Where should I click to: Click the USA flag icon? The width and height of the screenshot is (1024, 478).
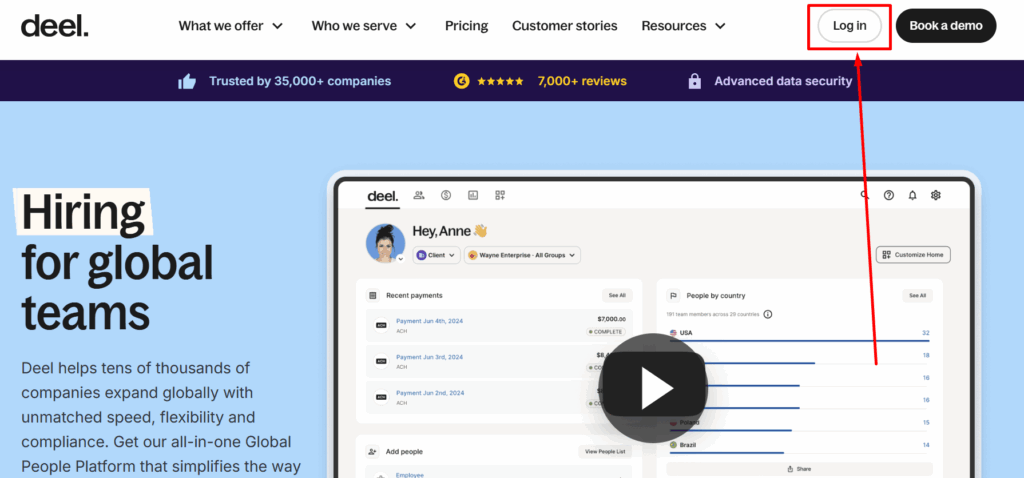673,333
